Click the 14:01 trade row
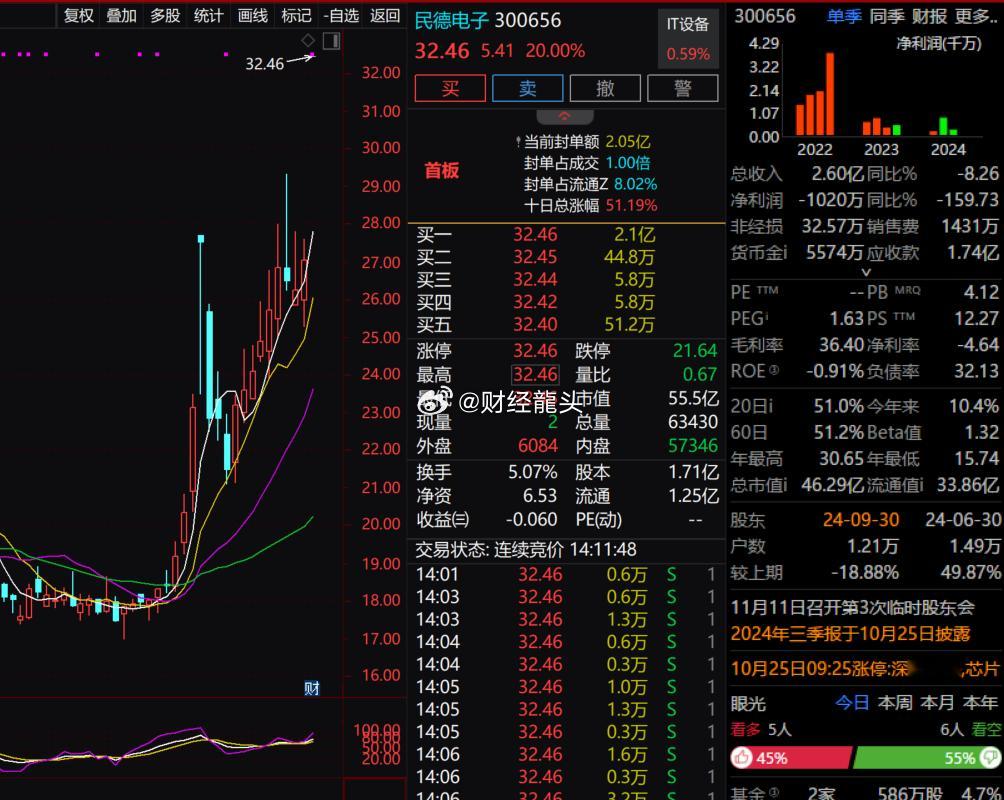Image resolution: width=1004 pixels, height=800 pixels. click(x=567, y=575)
